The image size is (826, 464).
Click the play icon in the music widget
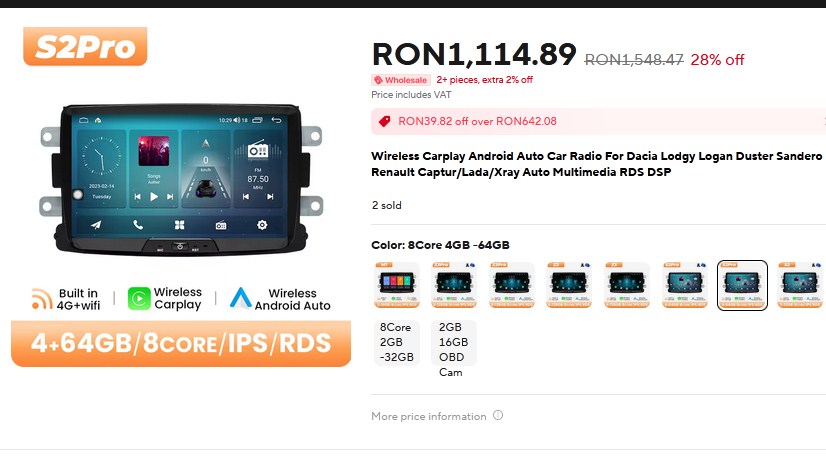point(154,196)
